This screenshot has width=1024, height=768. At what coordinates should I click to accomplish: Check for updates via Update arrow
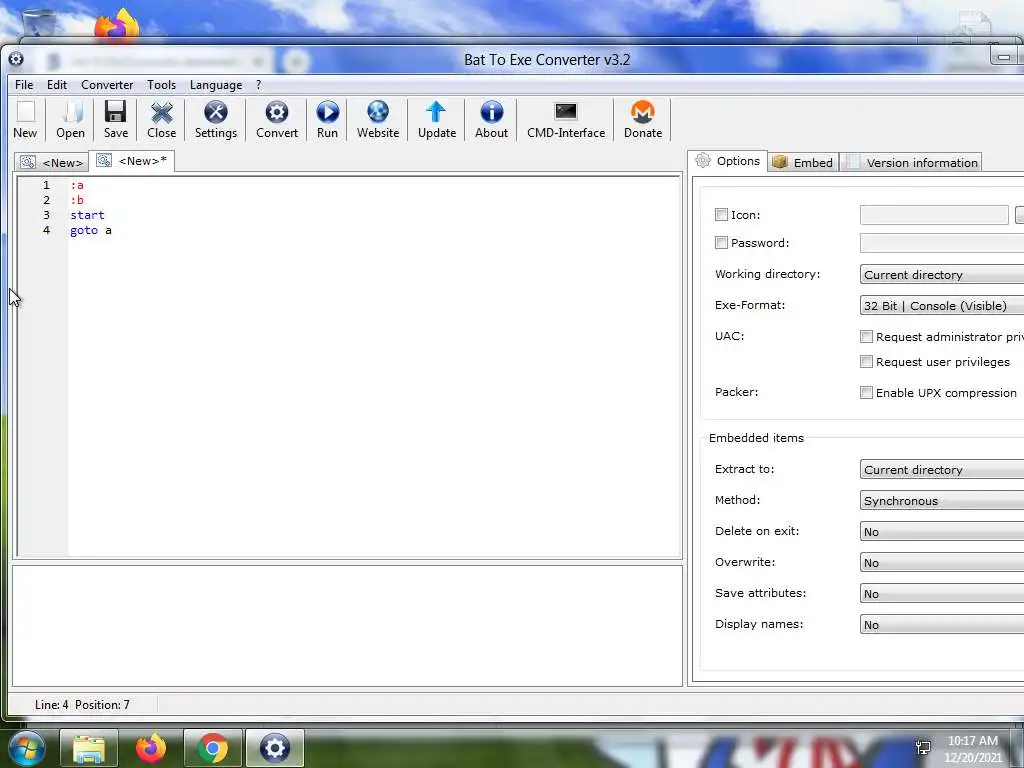pos(436,120)
